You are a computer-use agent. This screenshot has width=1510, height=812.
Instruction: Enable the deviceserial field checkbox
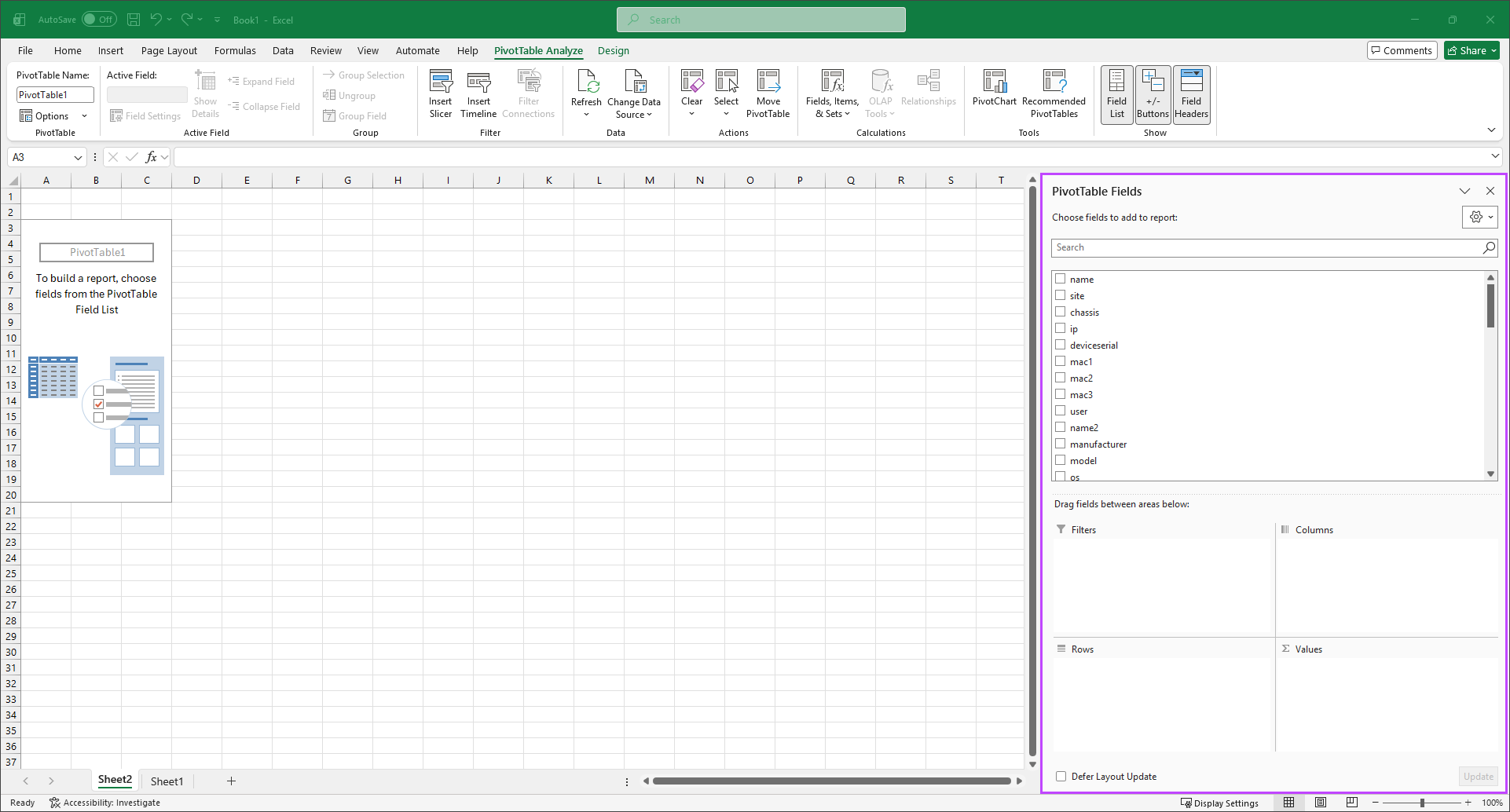click(1061, 345)
